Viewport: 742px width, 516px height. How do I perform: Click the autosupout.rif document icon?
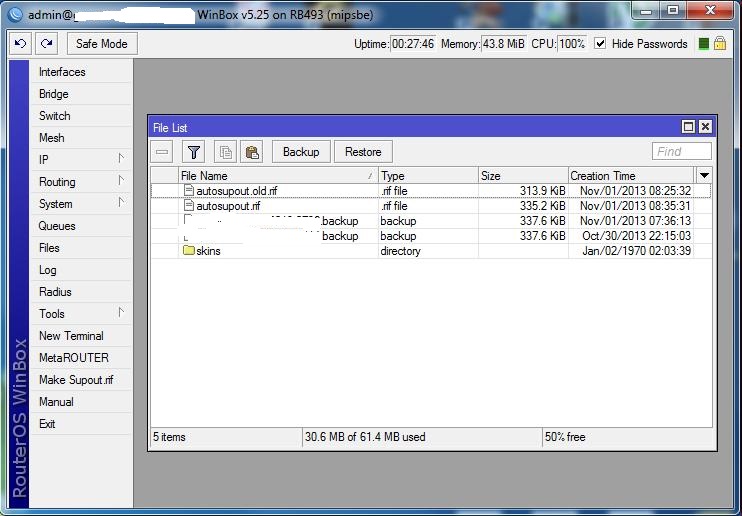click(x=189, y=205)
